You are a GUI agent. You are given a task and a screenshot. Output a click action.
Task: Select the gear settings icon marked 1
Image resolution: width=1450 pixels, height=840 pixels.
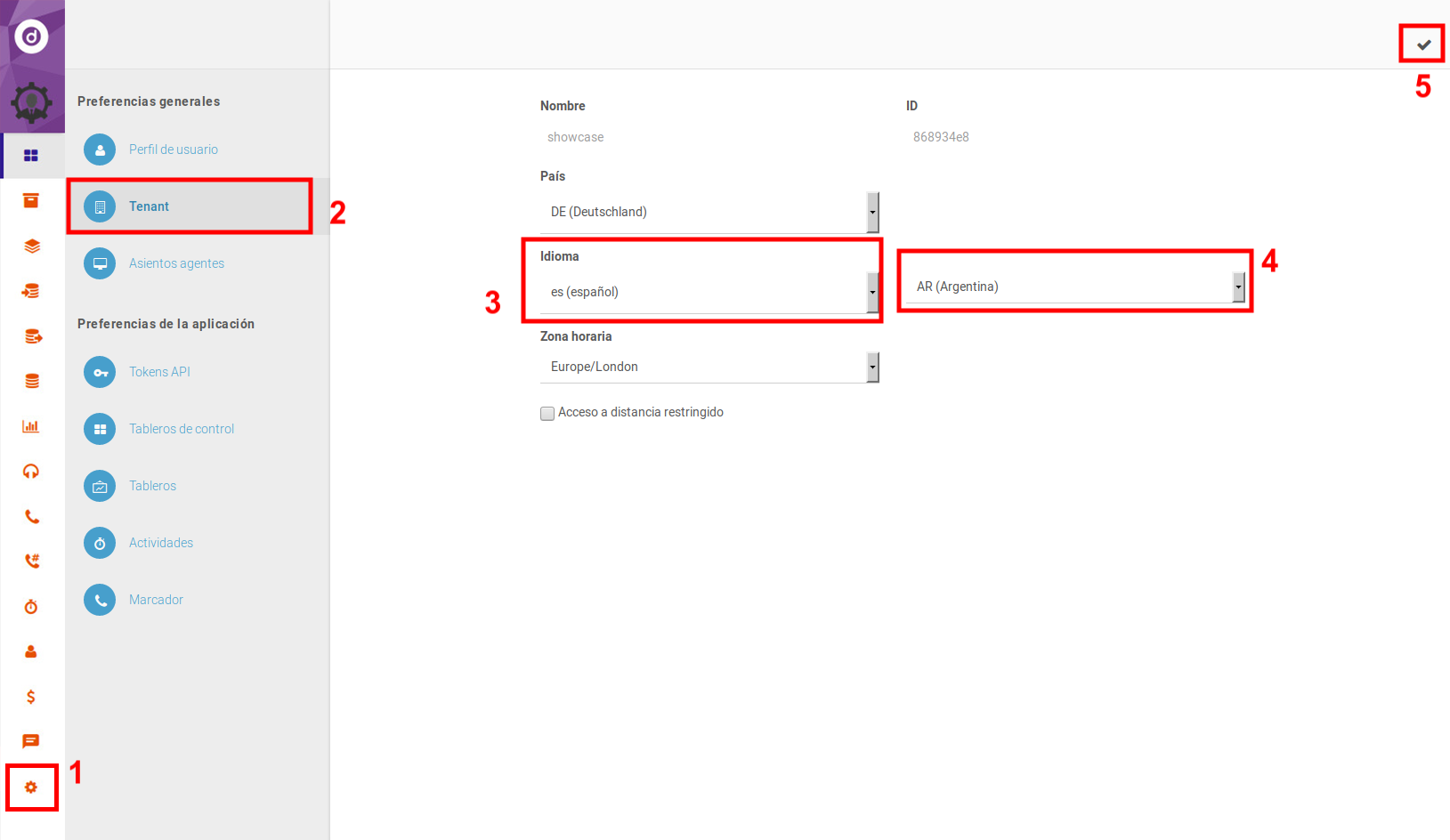click(32, 787)
